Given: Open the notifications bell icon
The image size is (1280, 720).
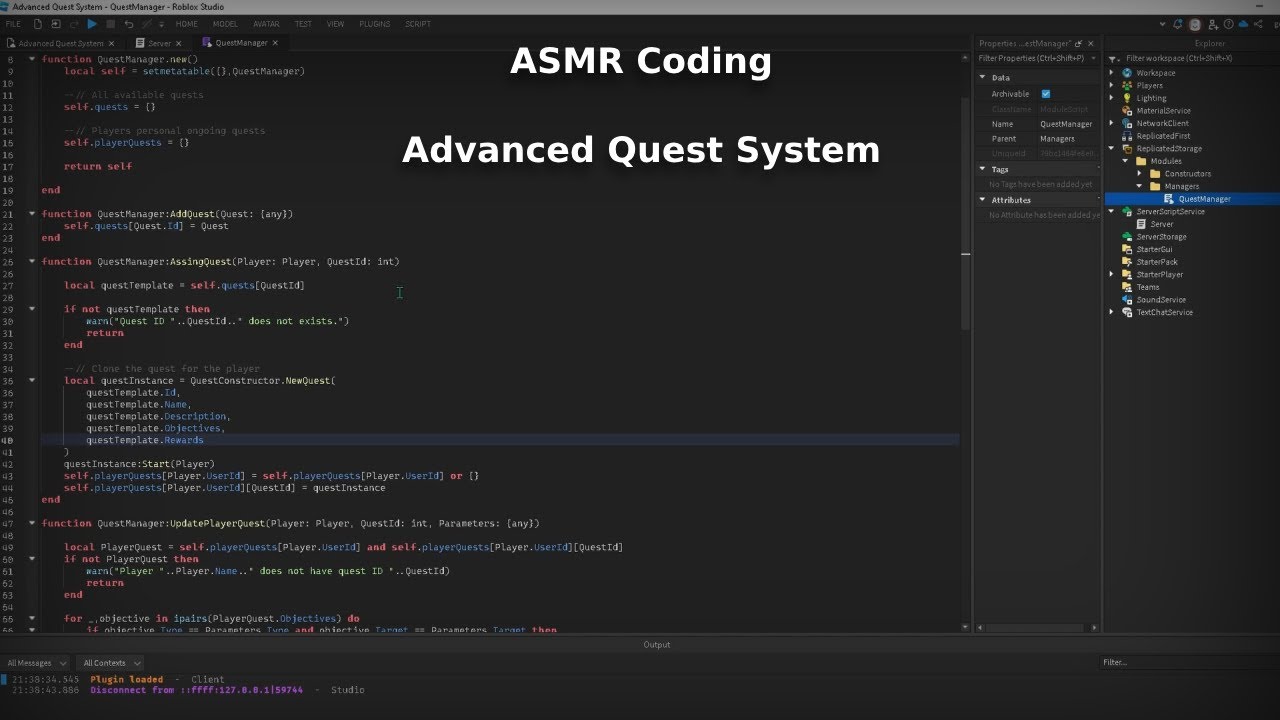Looking at the screenshot, I should pos(1178,24).
